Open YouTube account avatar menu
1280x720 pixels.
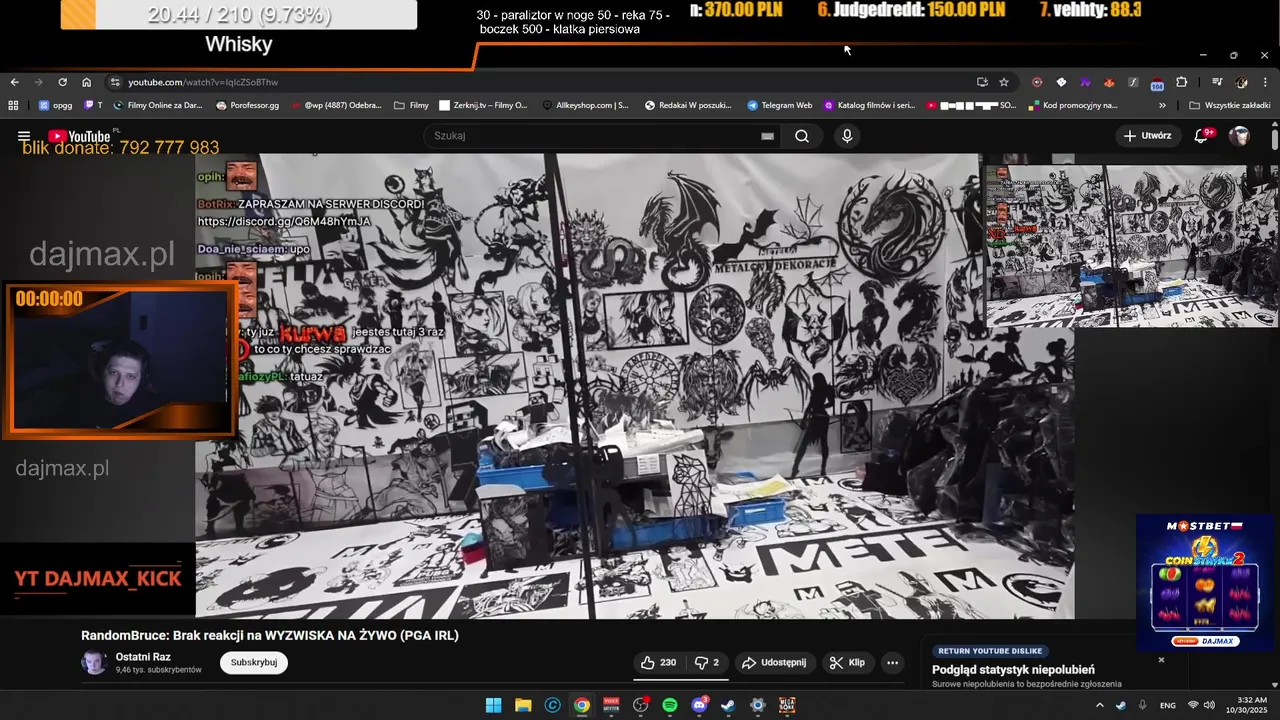pyautogui.click(x=1239, y=136)
